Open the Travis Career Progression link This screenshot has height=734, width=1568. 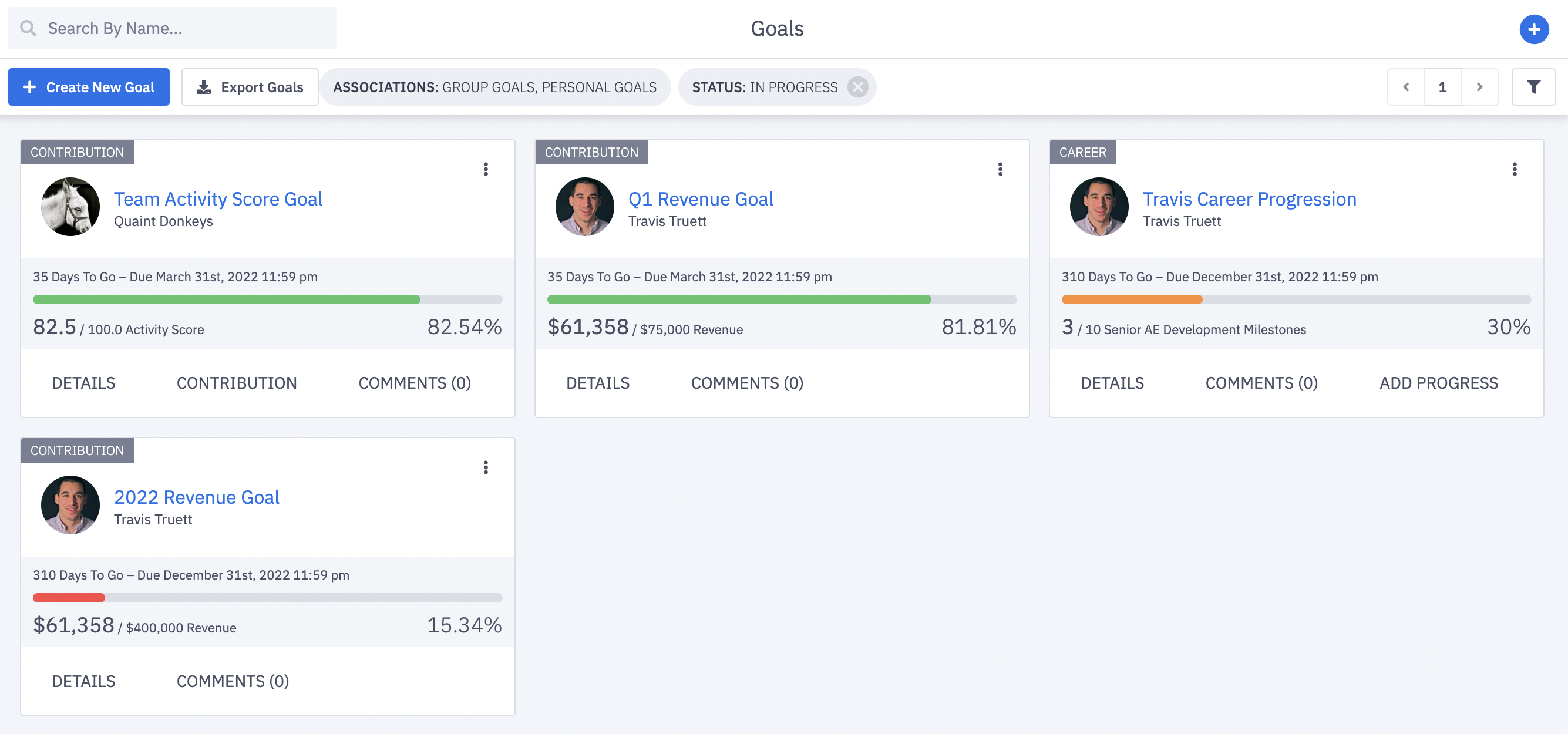tap(1249, 199)
